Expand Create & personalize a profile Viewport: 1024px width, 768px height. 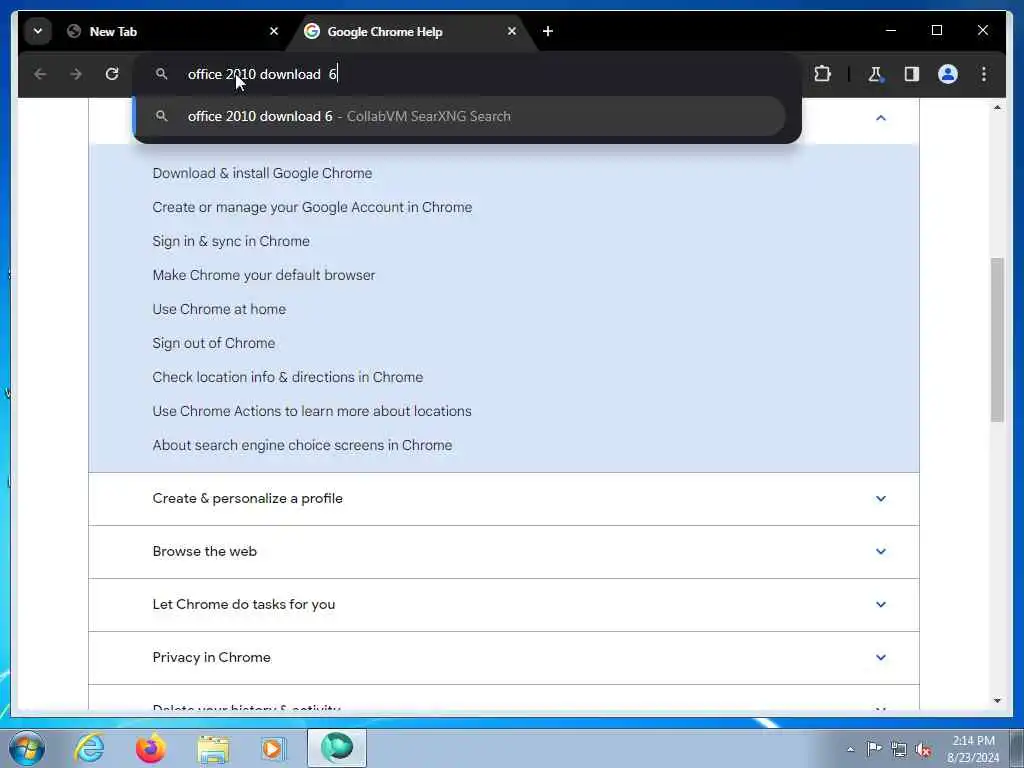pyautogui.click(x=504, y=498)
